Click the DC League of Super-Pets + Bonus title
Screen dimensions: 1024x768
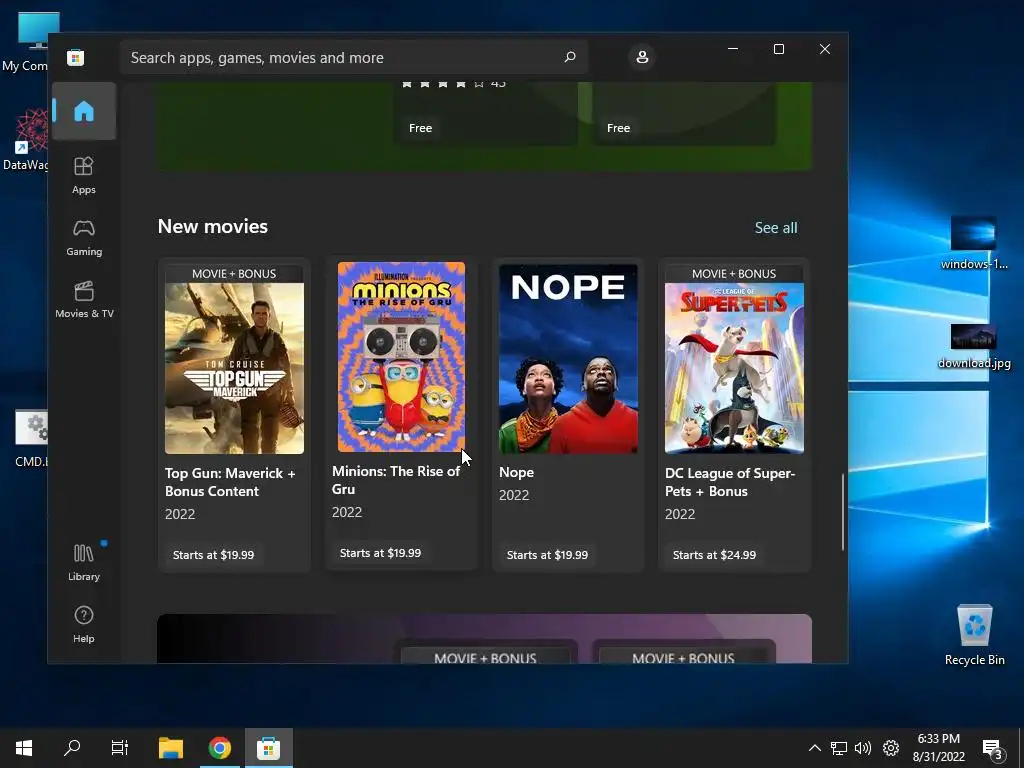pyautogui.click(x=729, y=482)
